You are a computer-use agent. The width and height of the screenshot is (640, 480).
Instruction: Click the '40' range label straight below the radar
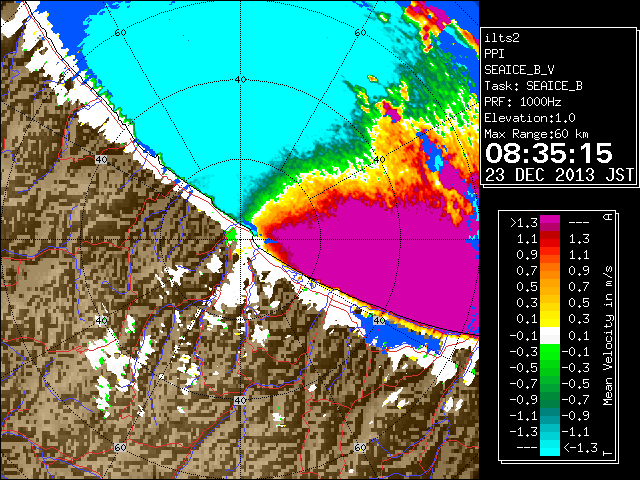pyautogui.click(x=240, y=400)
